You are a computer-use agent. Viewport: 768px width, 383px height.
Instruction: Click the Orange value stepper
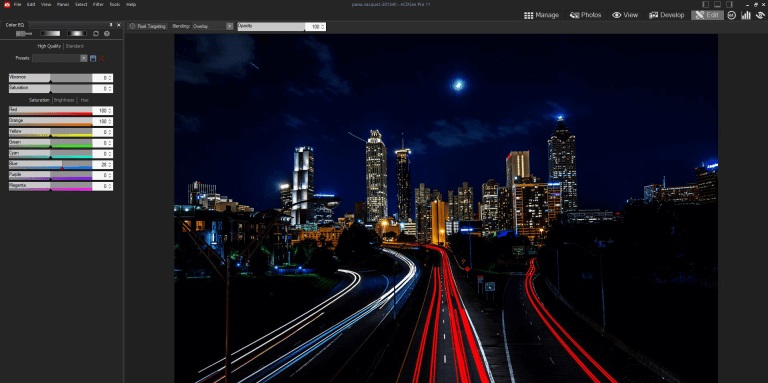(x=110, y=121)
